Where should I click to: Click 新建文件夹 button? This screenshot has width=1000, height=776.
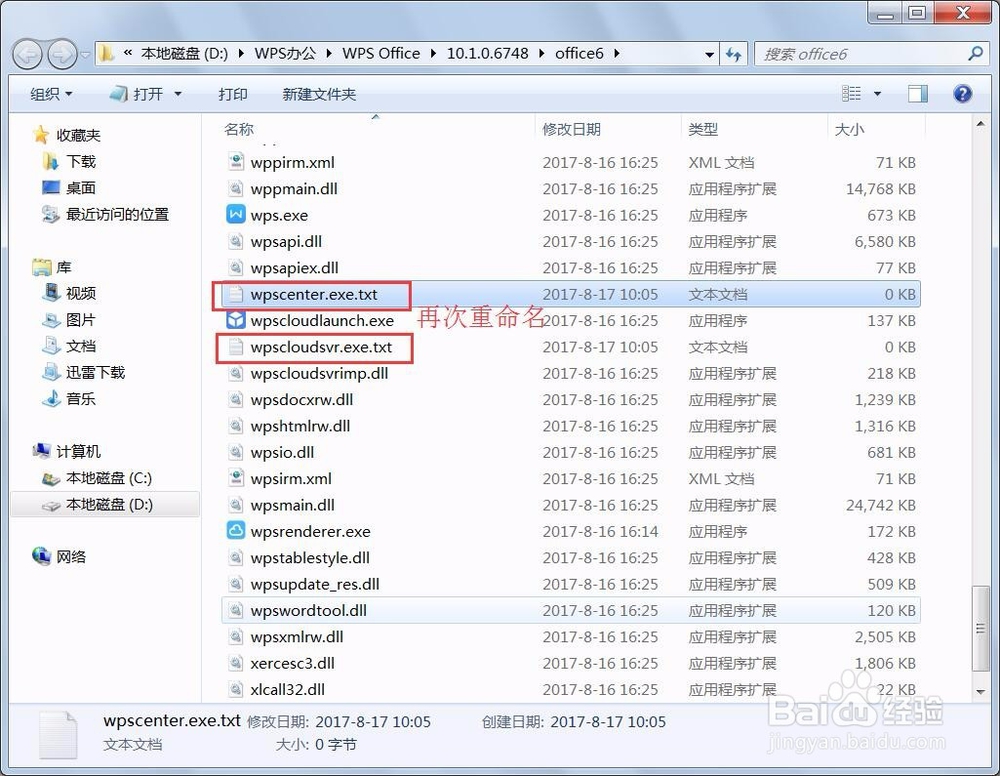[x=319, y=94]
